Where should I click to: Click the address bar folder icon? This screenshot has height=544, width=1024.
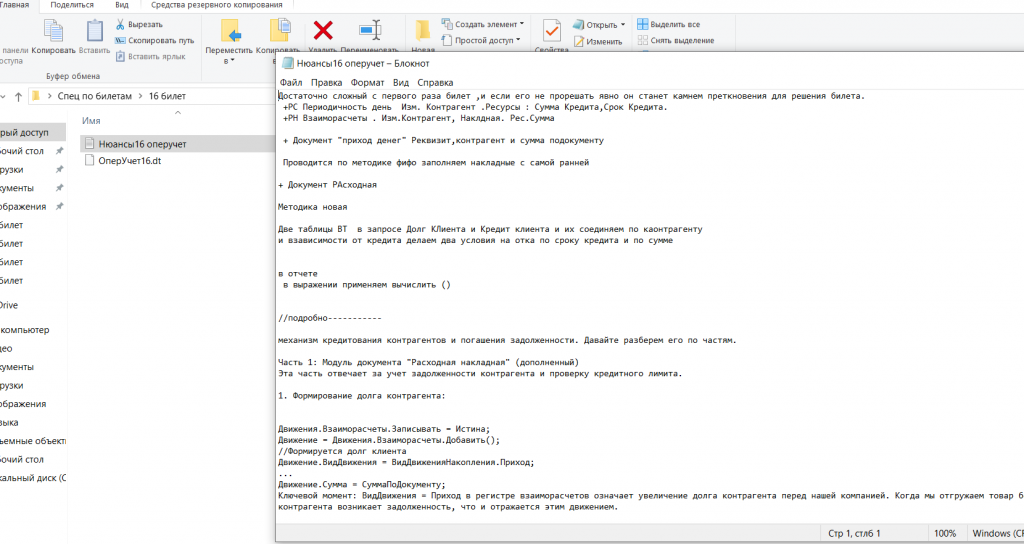click(37, 96)
